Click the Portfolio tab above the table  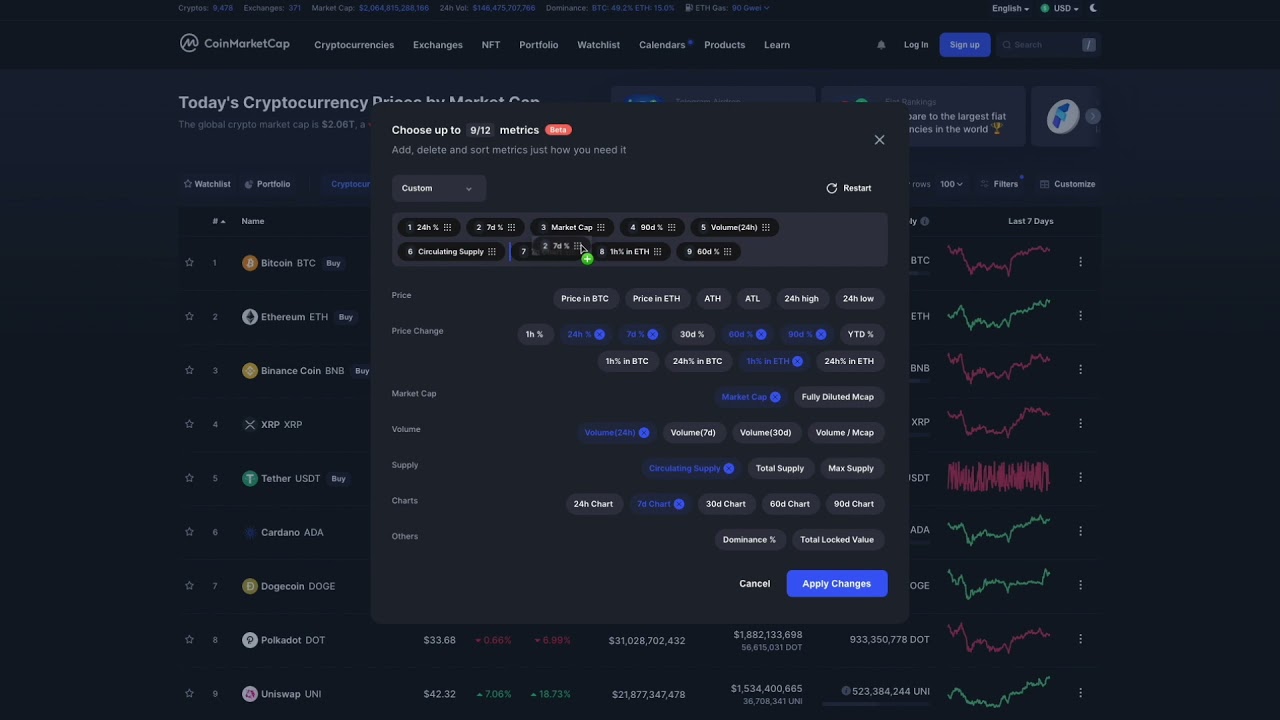click(268, 184)
